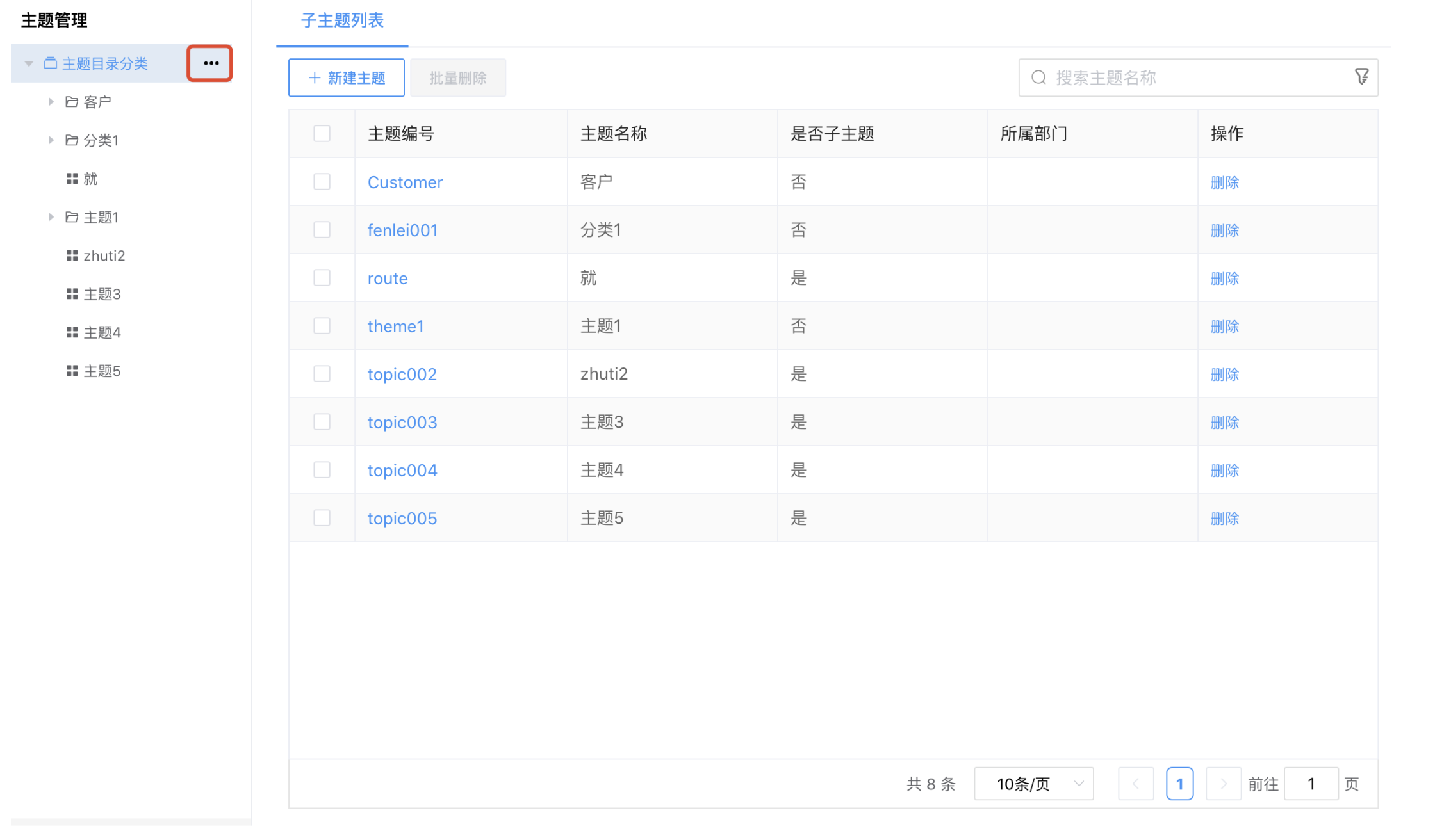Click the 新建主题 button
This screenshot has width=1435, height=840.
(347, 77)
